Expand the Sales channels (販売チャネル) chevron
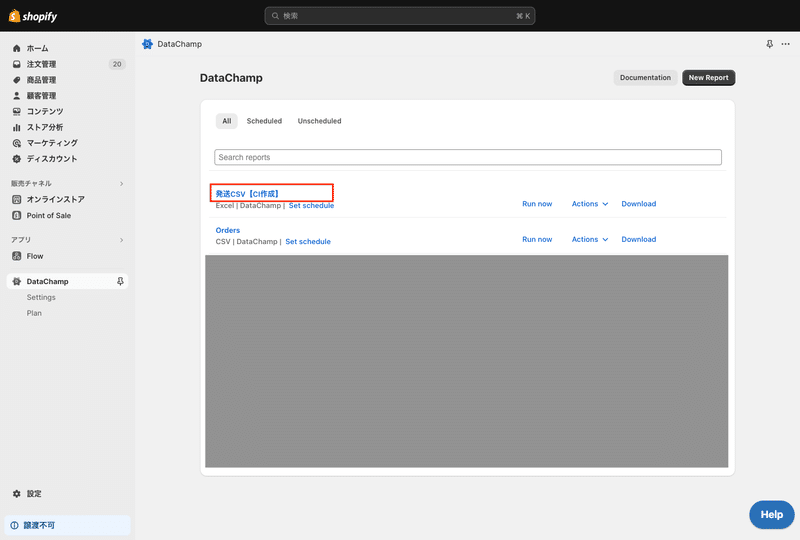The width and height of the screenshot is (800, 540). pyautogui.click(x=121, y=184)
